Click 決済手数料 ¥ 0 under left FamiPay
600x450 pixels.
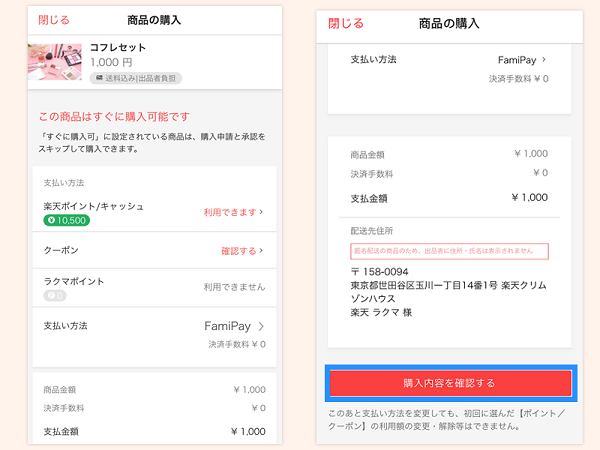tap(237, 344)
